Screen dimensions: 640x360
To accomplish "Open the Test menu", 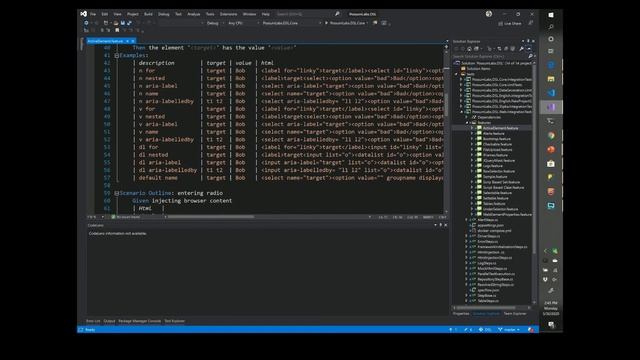I will pos(178,14).
